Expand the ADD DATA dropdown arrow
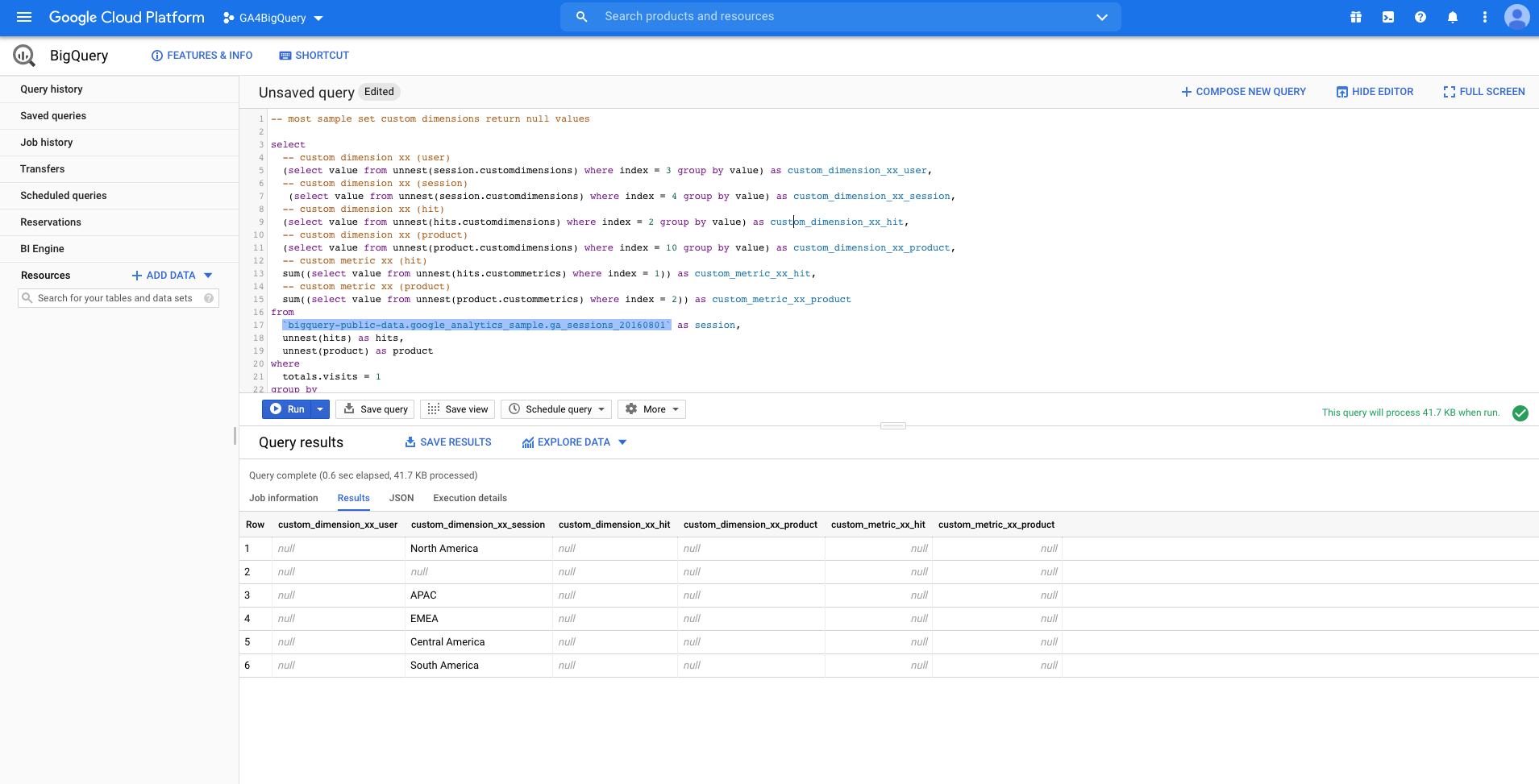The image size is (1539, 784). 208,276
